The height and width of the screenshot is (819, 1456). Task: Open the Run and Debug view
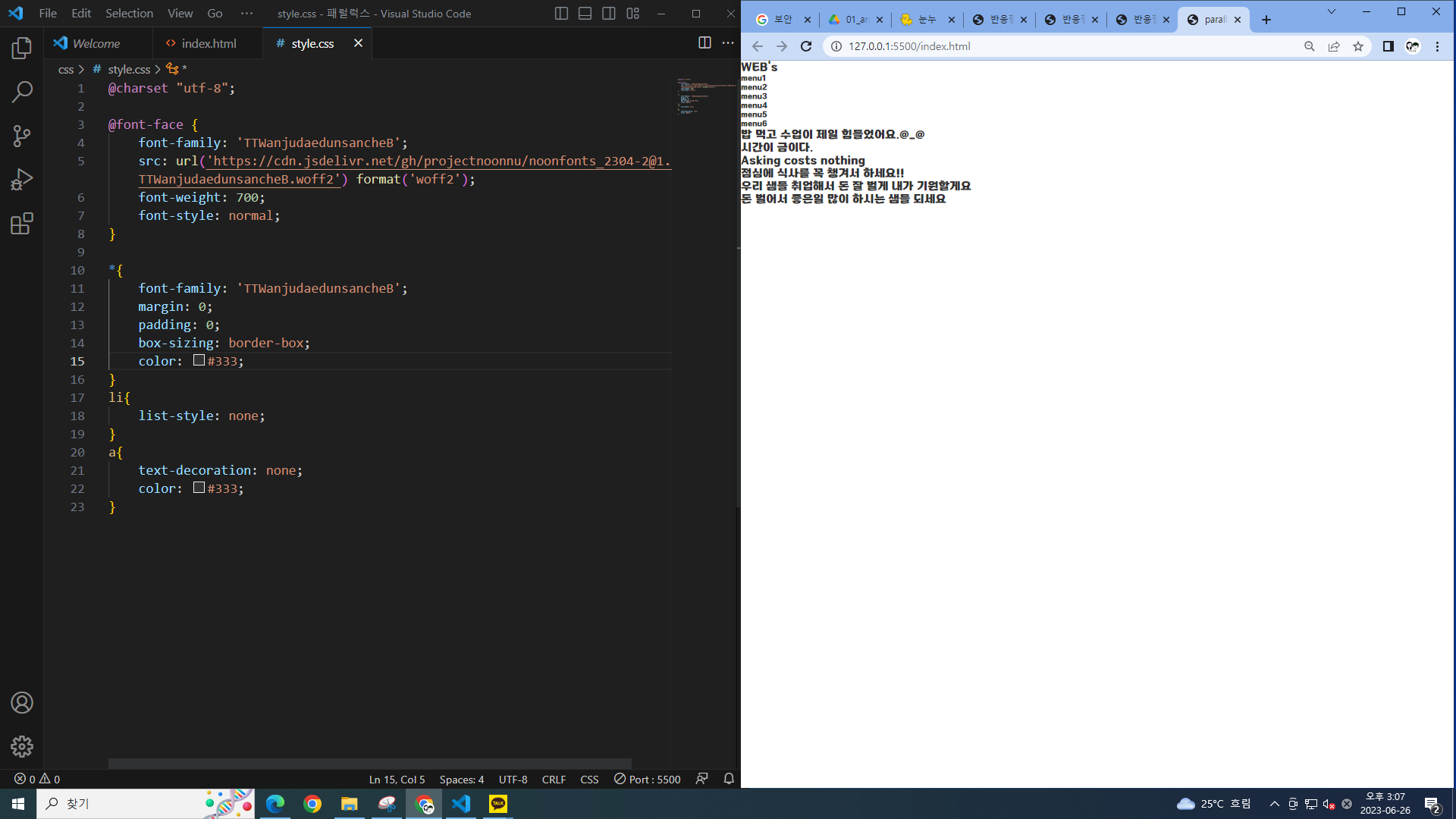(x=22, y=180)
